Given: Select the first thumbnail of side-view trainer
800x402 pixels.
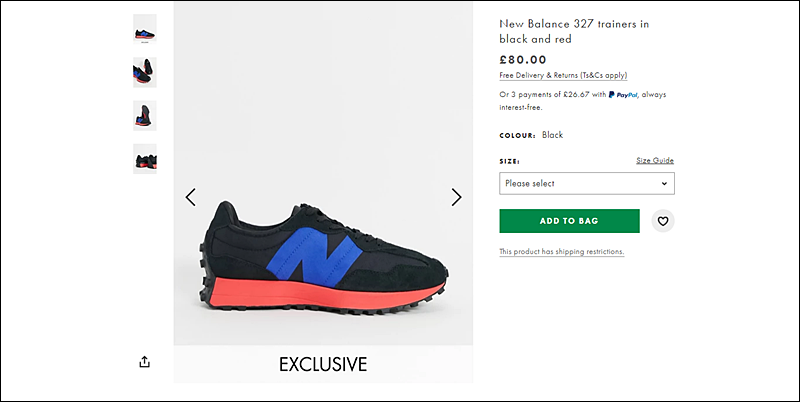Looking at the screenshot, I should click(145, 29).
